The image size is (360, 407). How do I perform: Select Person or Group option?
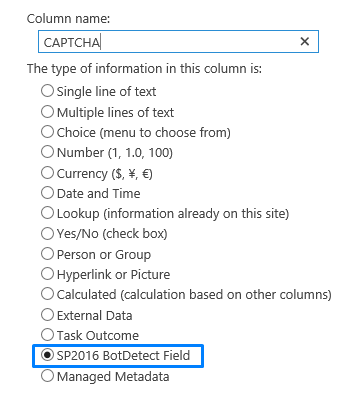[x=47, y=254]
